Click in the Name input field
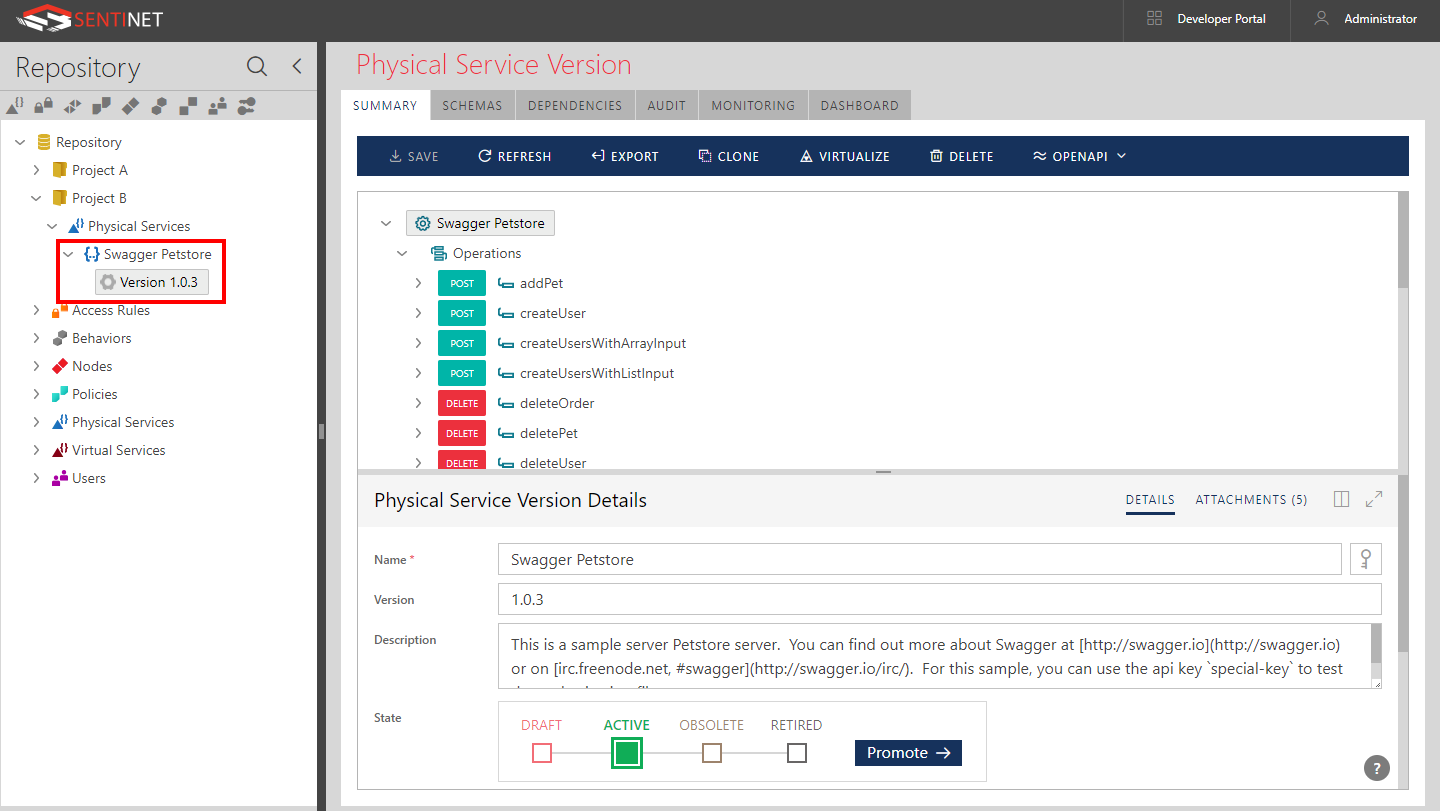 coord(919,560)
